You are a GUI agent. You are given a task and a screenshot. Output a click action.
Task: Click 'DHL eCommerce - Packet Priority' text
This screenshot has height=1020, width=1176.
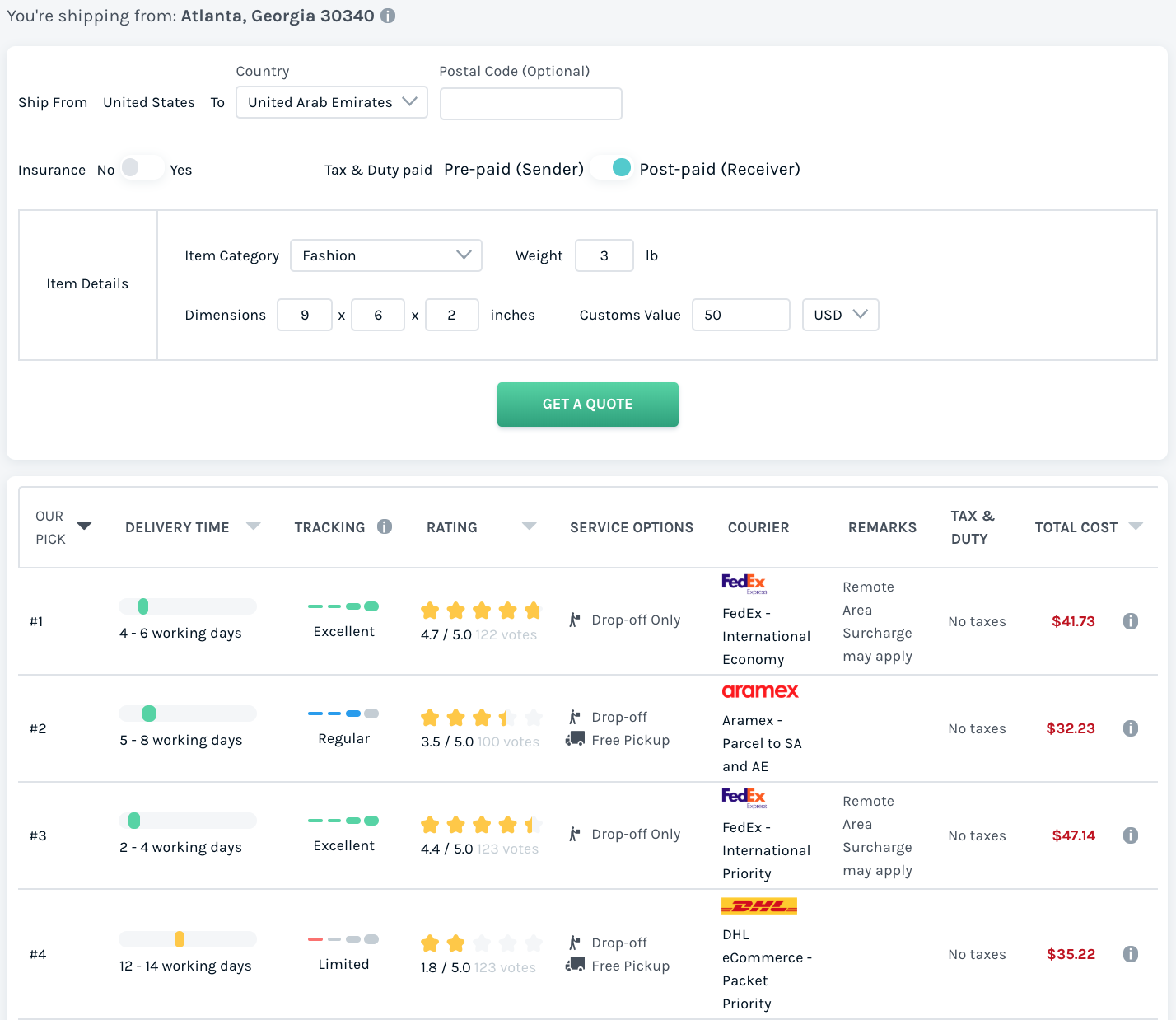tap(767, 969)
